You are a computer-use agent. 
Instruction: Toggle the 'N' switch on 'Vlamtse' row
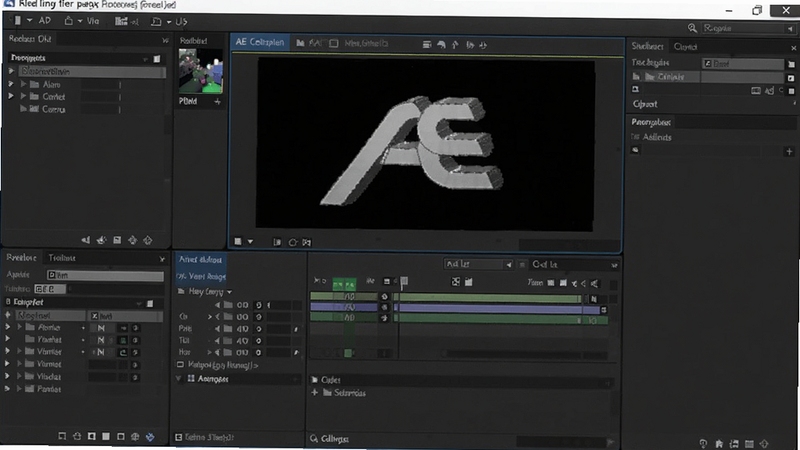tap(101, 352)
